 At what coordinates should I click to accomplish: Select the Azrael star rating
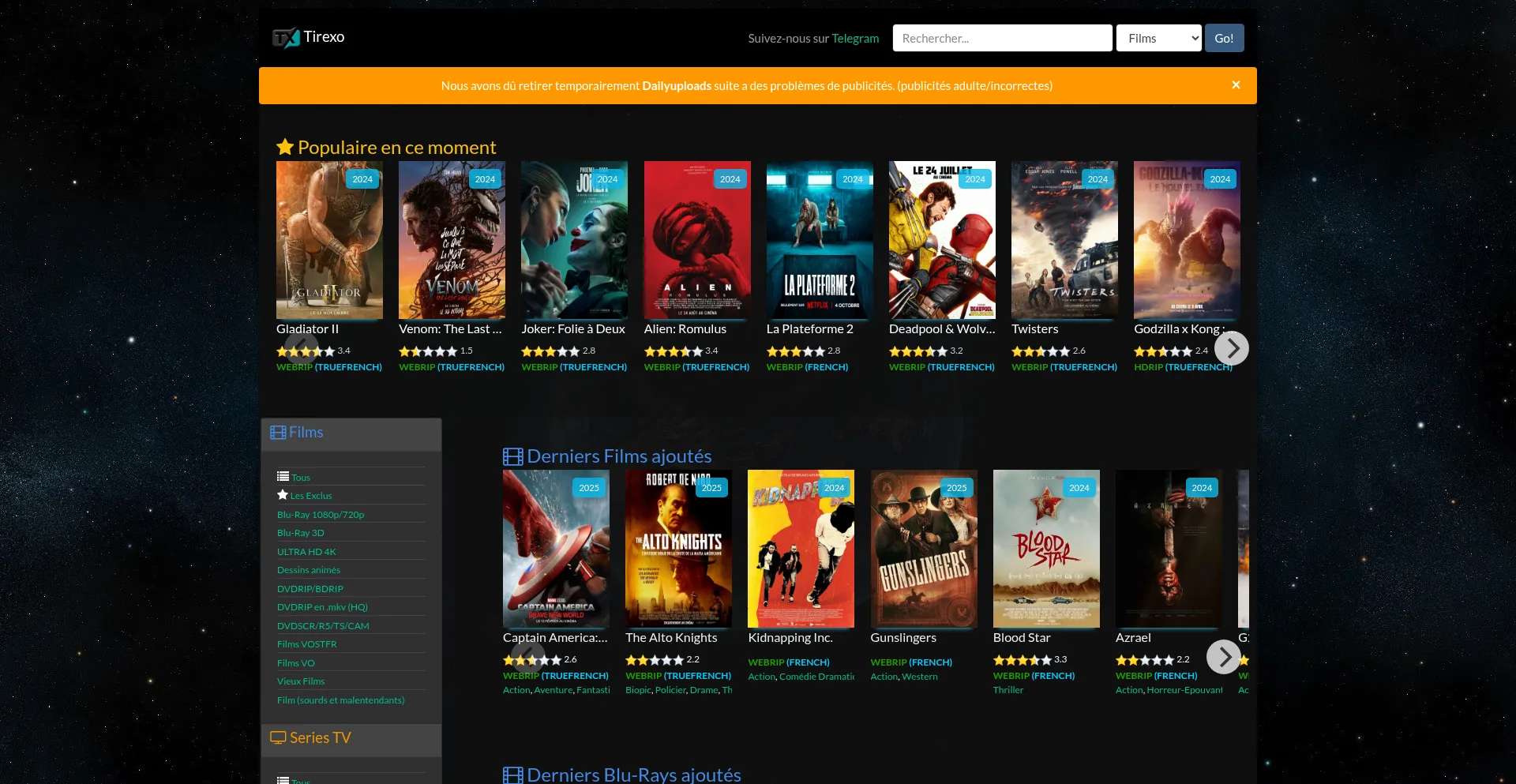[1145, 660]
